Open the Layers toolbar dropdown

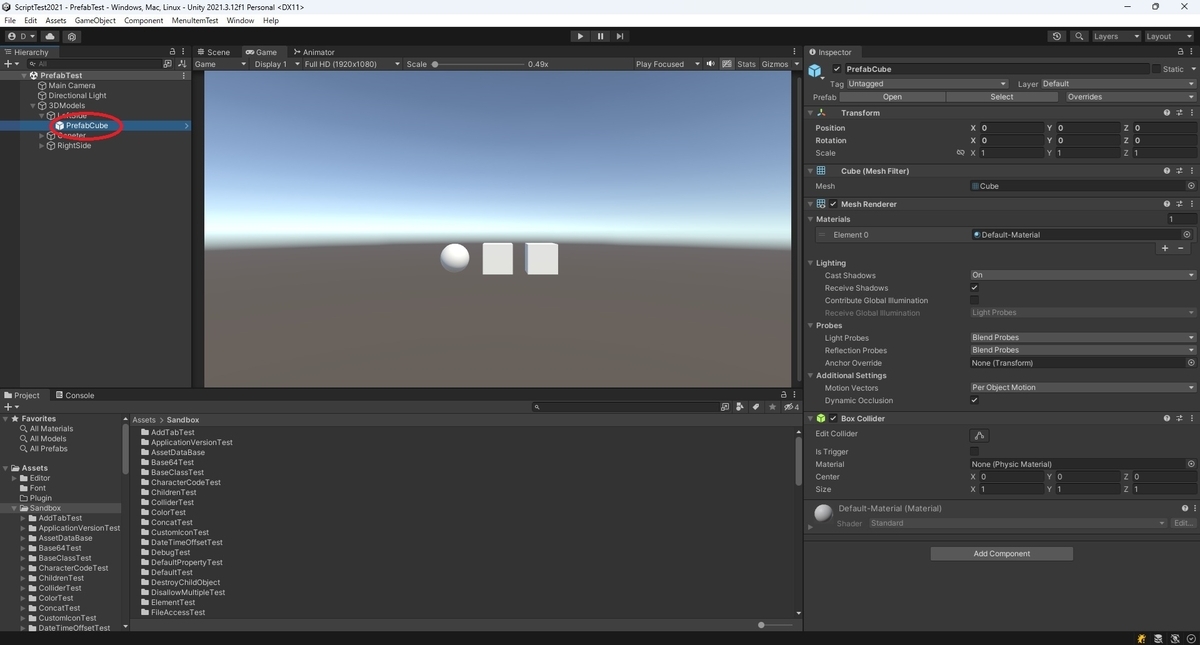(1116, 36)
